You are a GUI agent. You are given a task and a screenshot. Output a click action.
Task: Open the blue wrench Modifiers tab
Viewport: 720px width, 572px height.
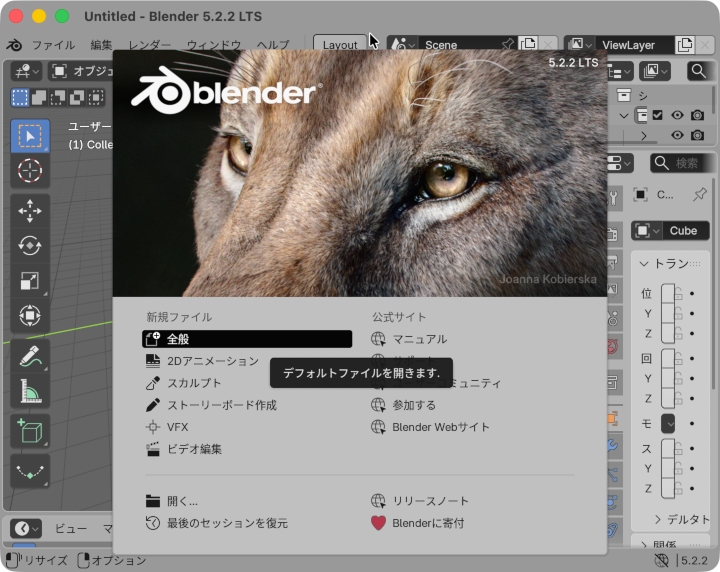point(613,445)
